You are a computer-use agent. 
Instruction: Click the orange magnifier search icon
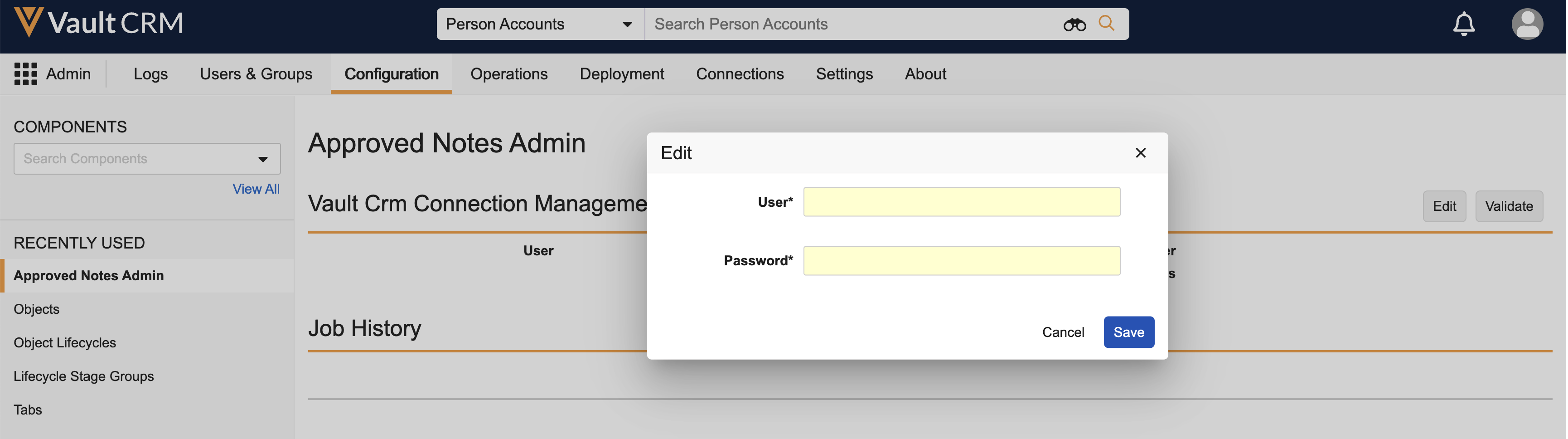[1106, 23]
